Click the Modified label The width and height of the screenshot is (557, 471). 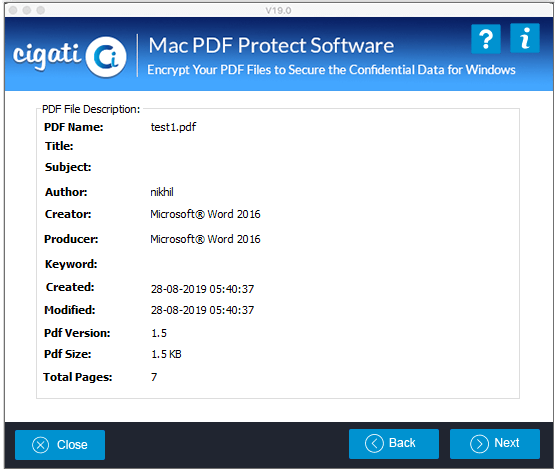click(x=70, y=310)
